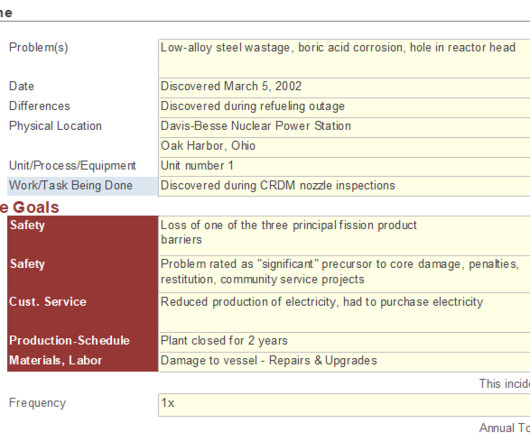Click the Damage to vessel repairs cell

344,362
